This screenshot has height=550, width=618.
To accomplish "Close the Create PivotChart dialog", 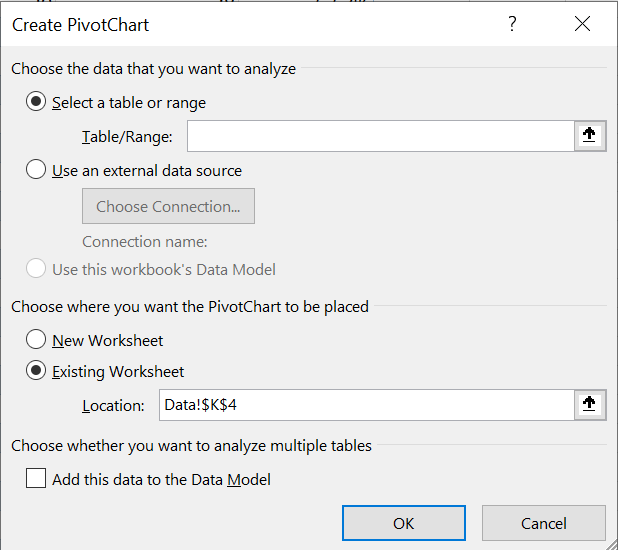I will click(582, 25).
